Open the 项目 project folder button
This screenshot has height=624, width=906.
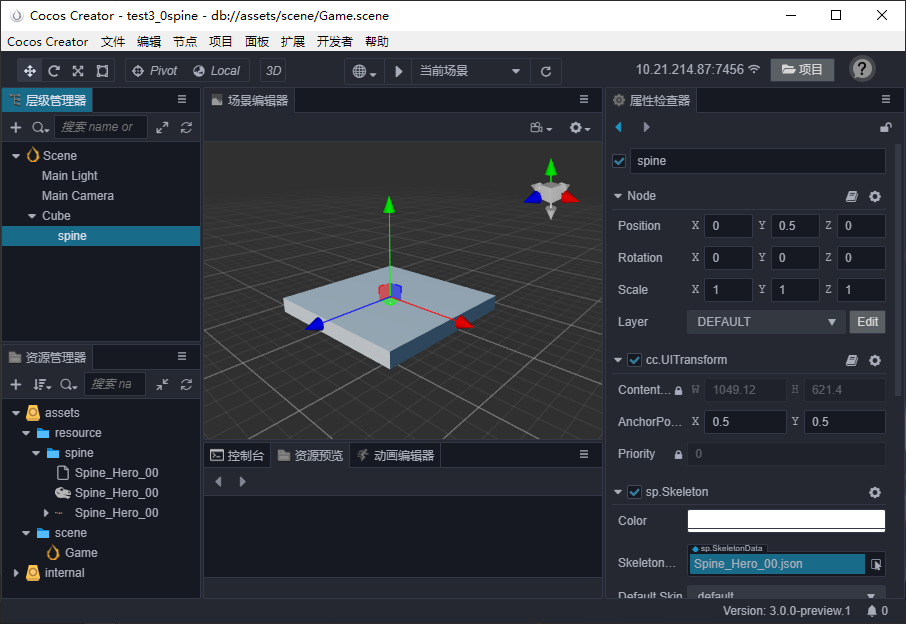pyautogui.click(x=802, y=69)
